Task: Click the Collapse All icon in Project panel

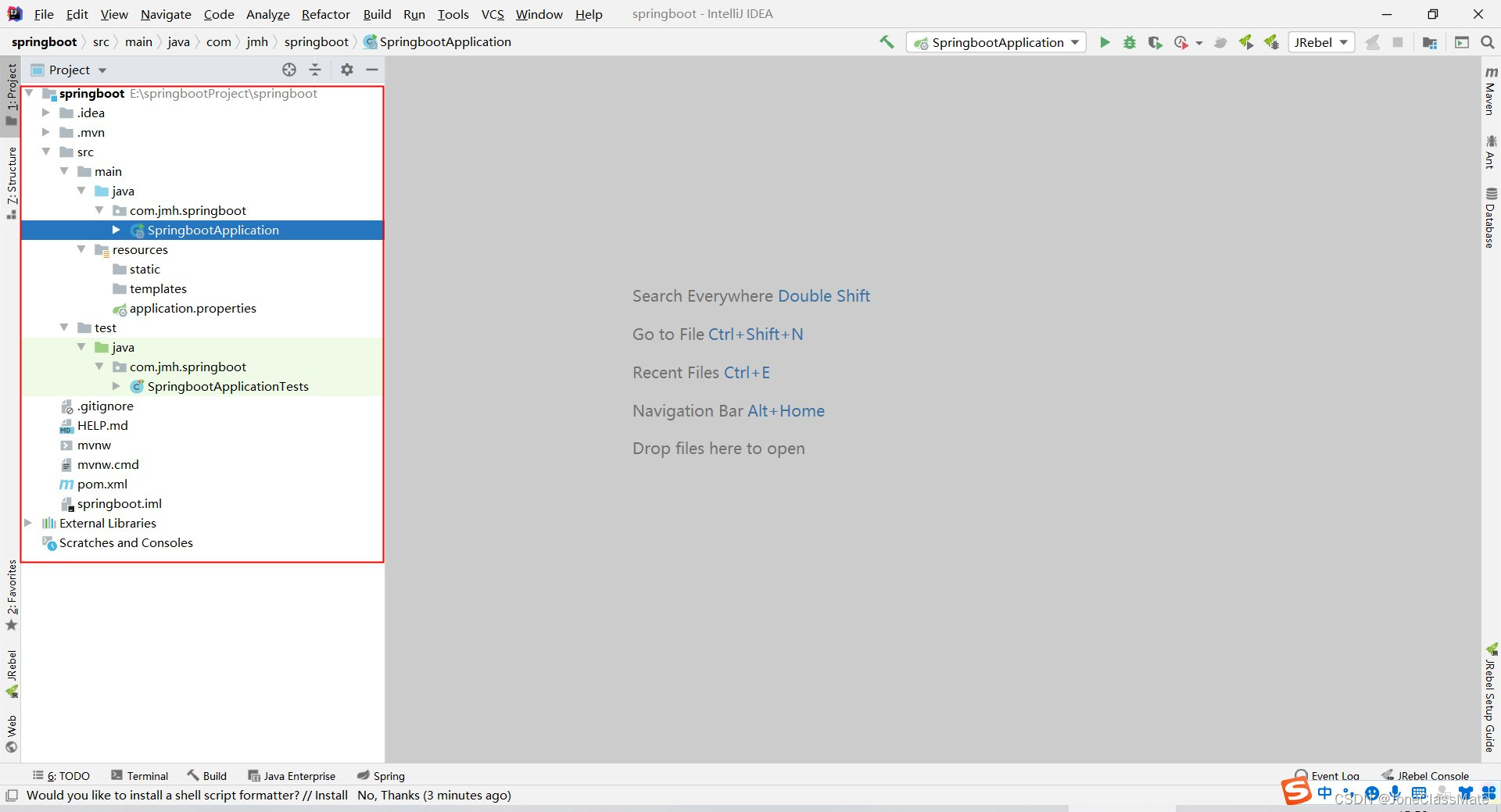Action: (x=315, y=70)
